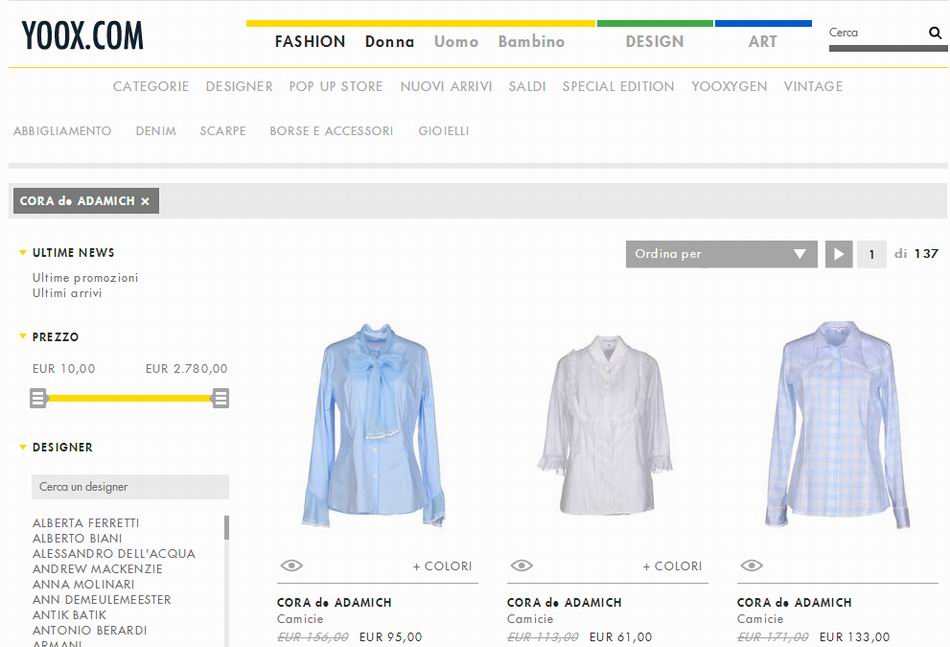Select ANN DEMEULEMEESTER designer
Image resolution: width=950 pixels, height=647 pixels.
click(102, 600)
